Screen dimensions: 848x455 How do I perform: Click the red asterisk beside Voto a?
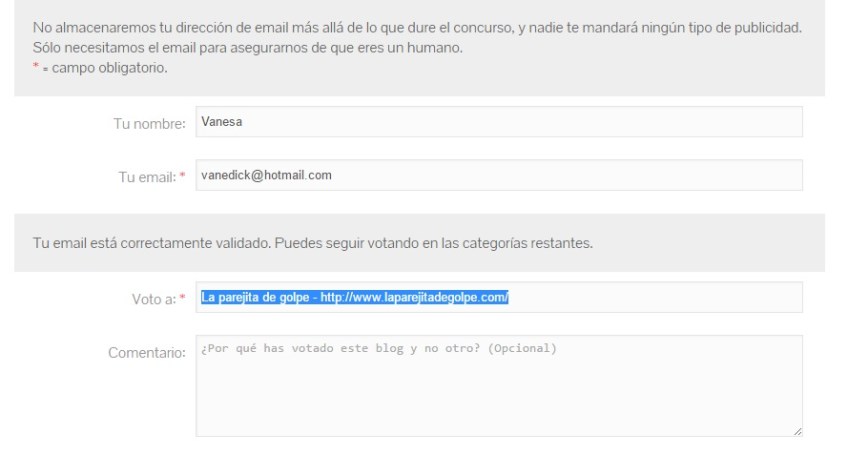[183, 298]
